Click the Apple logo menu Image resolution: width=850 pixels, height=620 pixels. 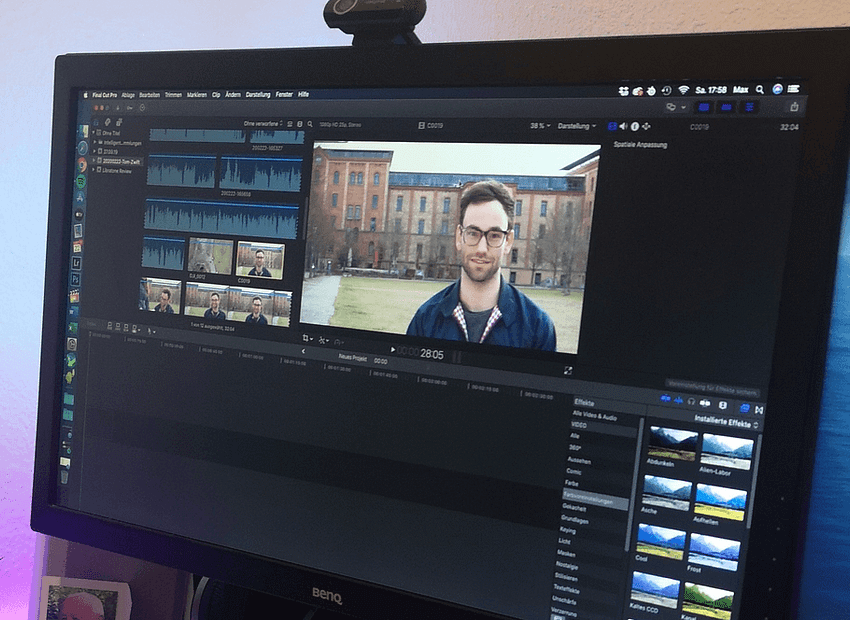coord(85,95)
